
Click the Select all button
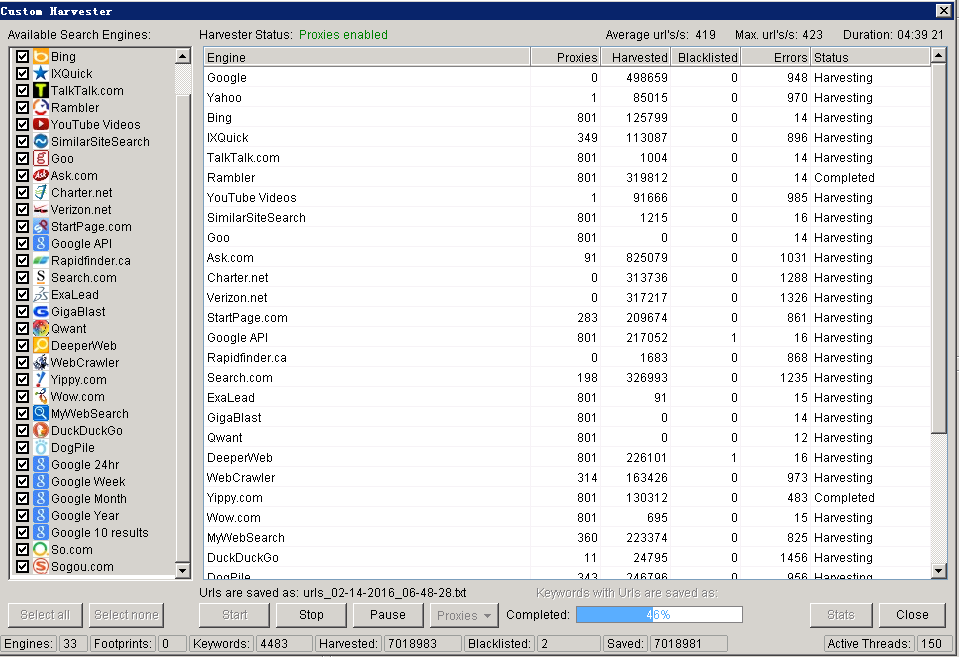click(x=45, y=615)
